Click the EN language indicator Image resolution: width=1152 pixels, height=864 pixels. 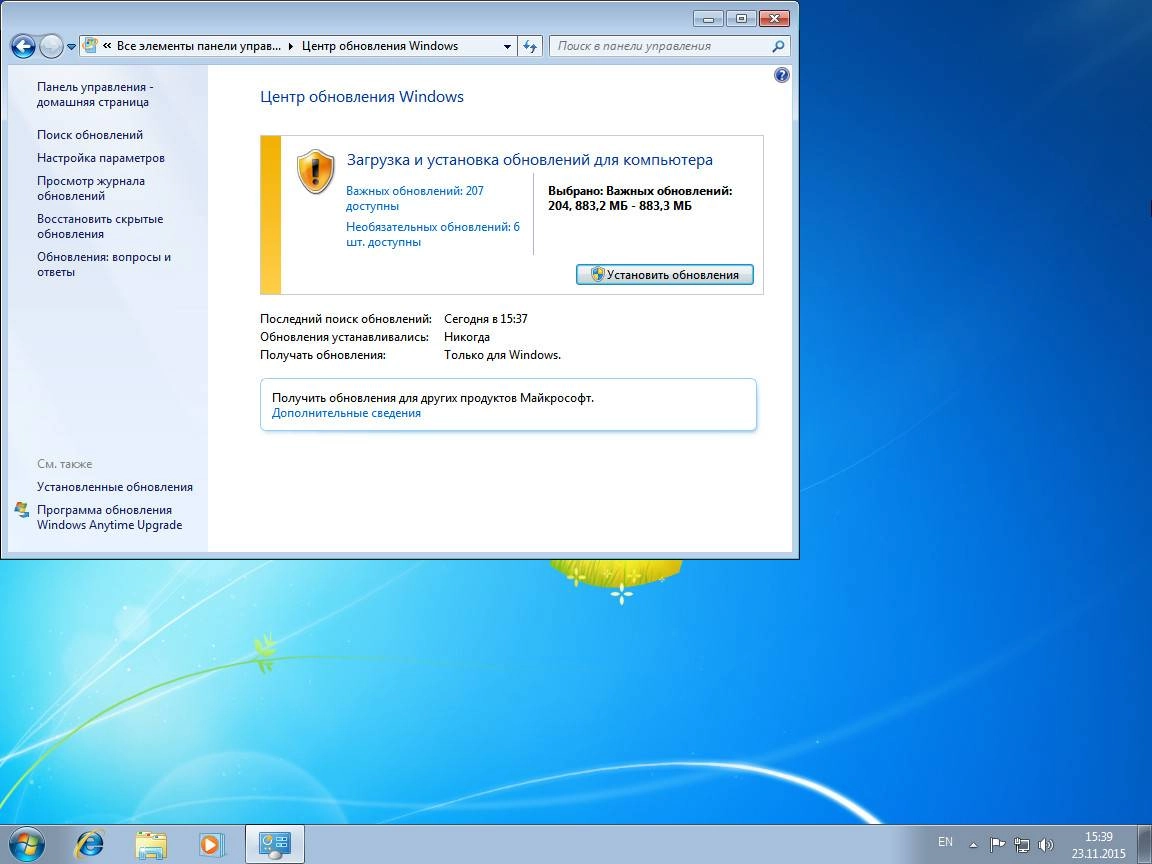click(945, 842)
